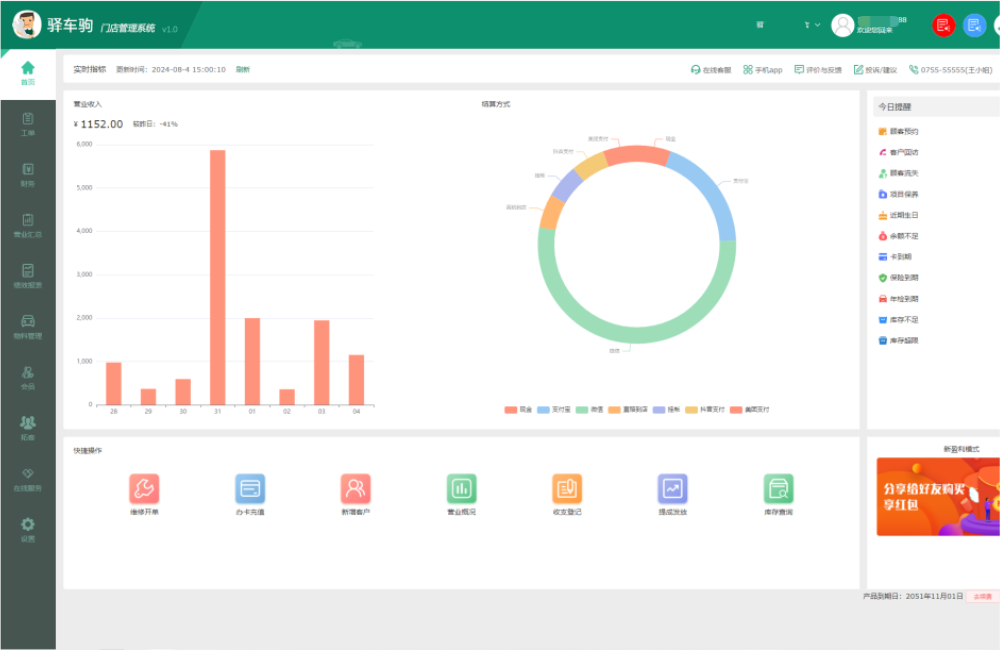Open the 余额不足 reminder
The image size is (1000, 650).
pos(898,236)
